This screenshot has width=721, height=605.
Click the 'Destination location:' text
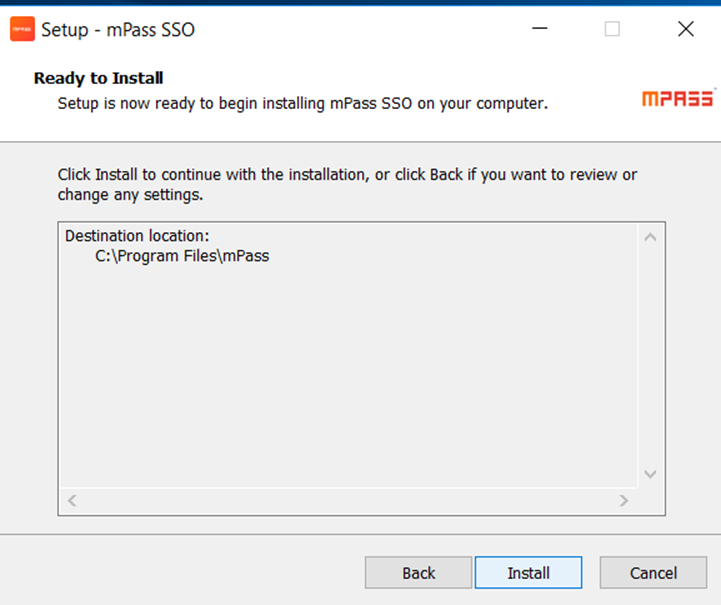137,236
